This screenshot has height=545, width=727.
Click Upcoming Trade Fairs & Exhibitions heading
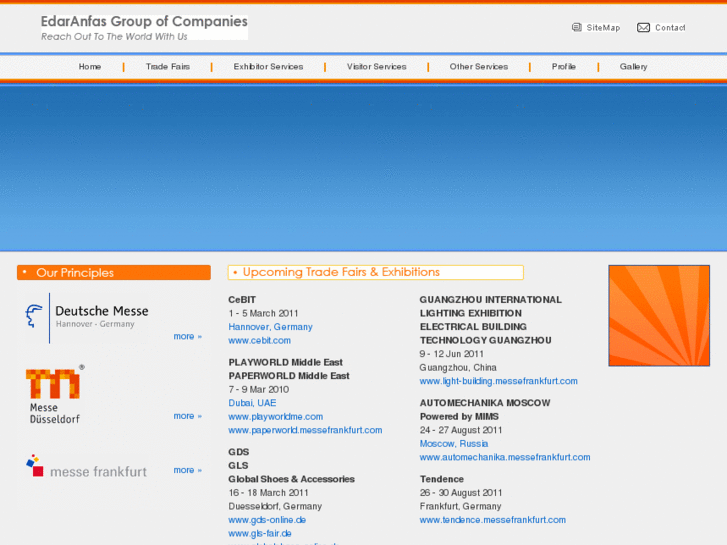tap(376, 272)
